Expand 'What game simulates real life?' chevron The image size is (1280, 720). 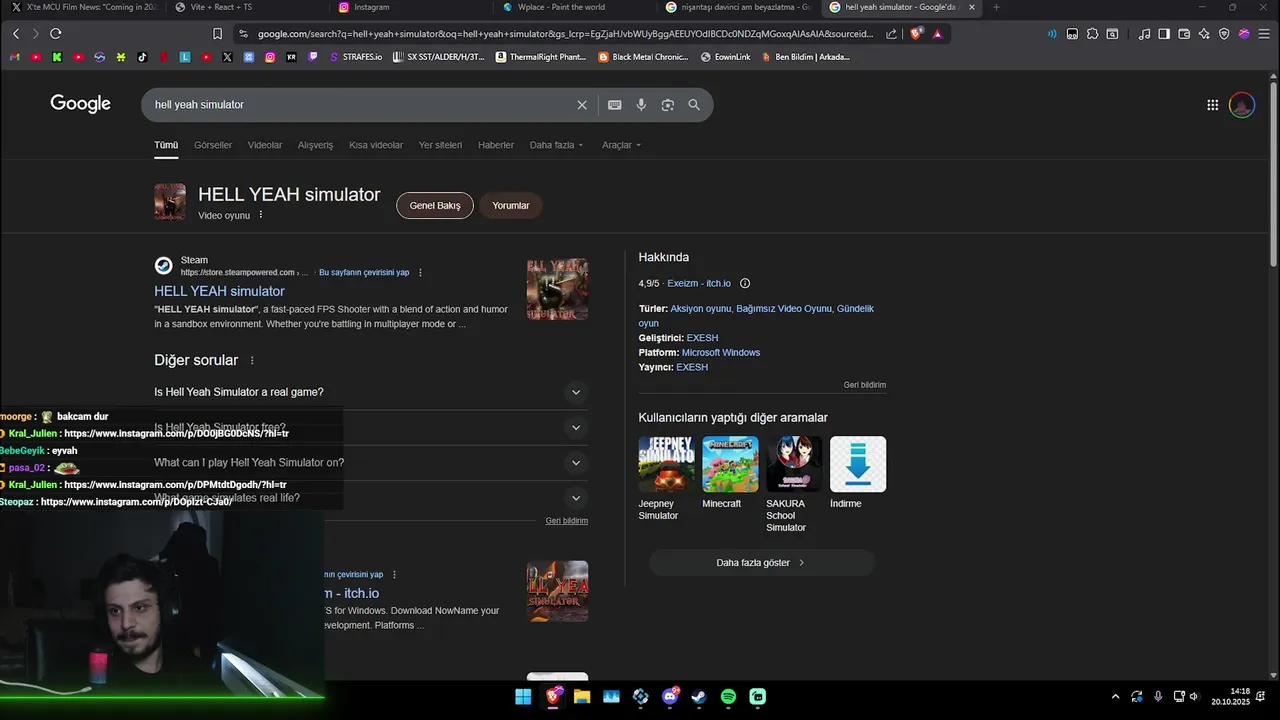coord(575,498)
